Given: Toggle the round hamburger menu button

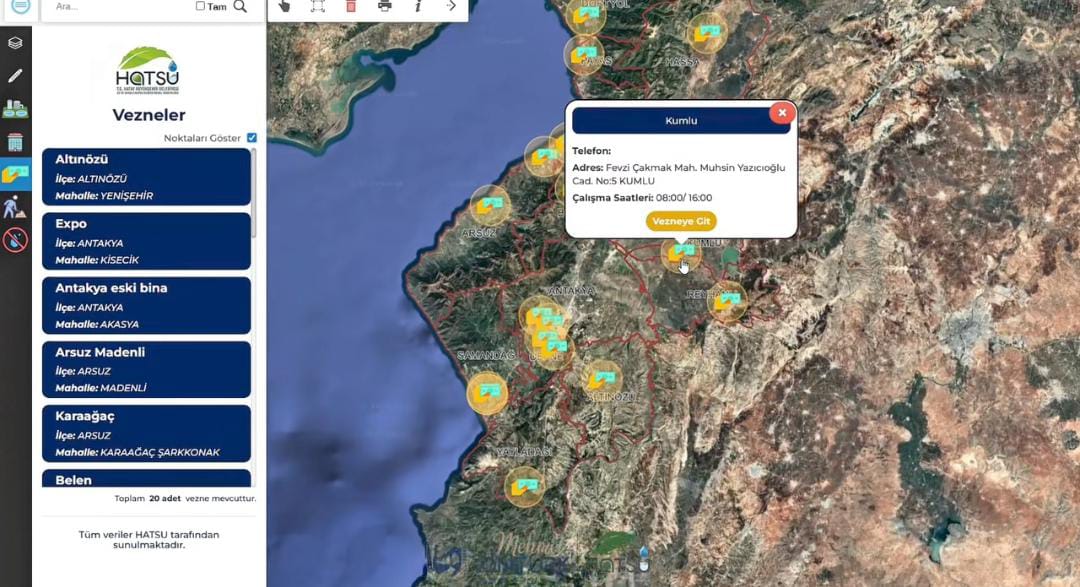Looking at the screenshot, I should coord(20,5).
